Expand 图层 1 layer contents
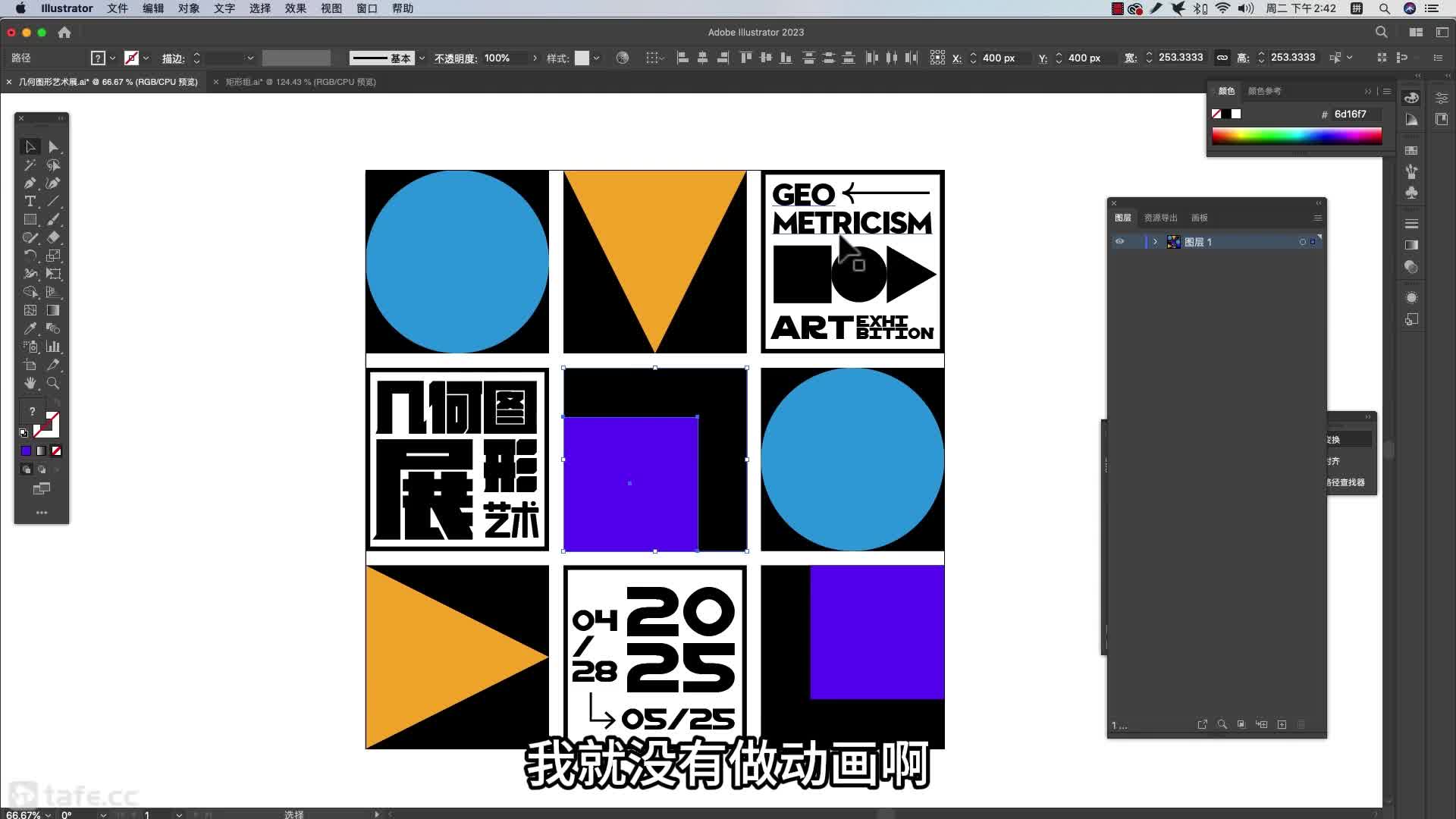Image resolution: width=1456 pixels, height=819 pixels. pyautogui.click(x=1155, y=242)
